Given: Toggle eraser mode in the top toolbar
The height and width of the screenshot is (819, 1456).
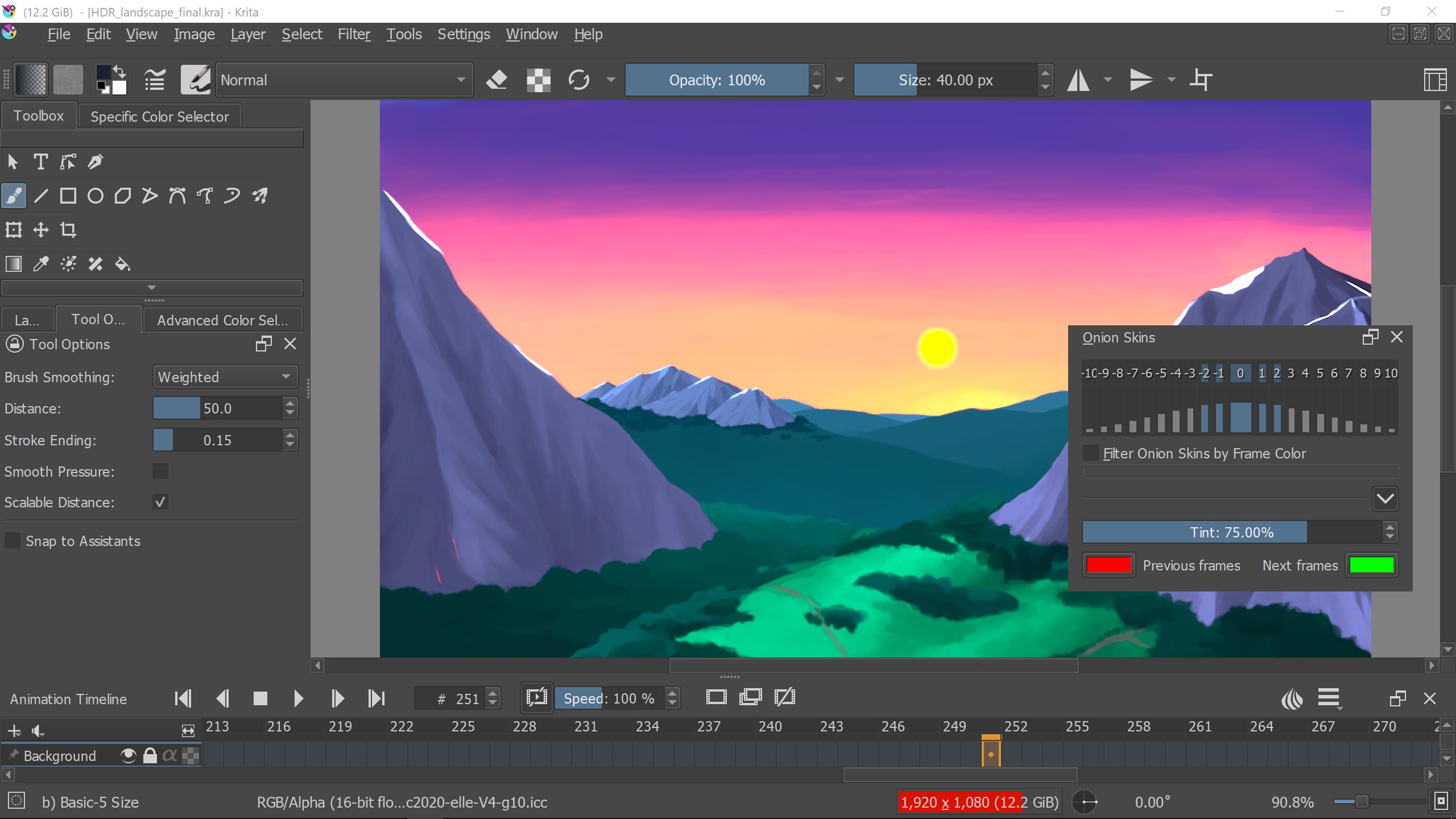Looking at the screenshot, I should [x=497, y=80].
